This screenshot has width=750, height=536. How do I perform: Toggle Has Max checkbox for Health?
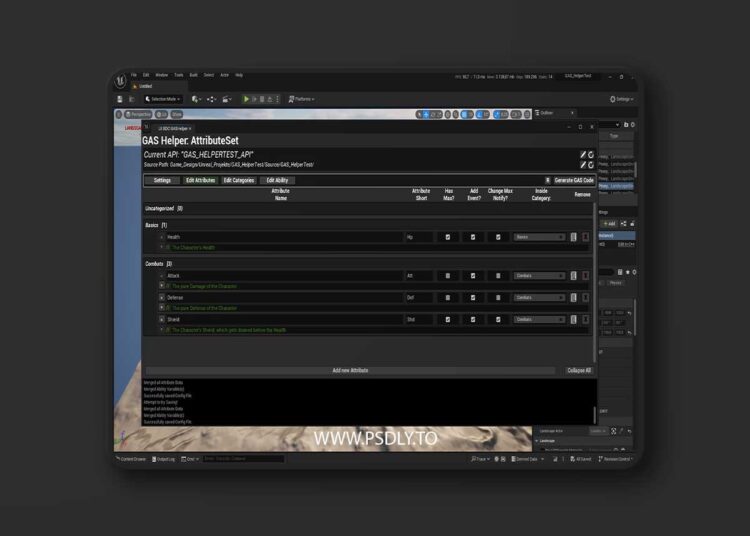click(448, 237)
